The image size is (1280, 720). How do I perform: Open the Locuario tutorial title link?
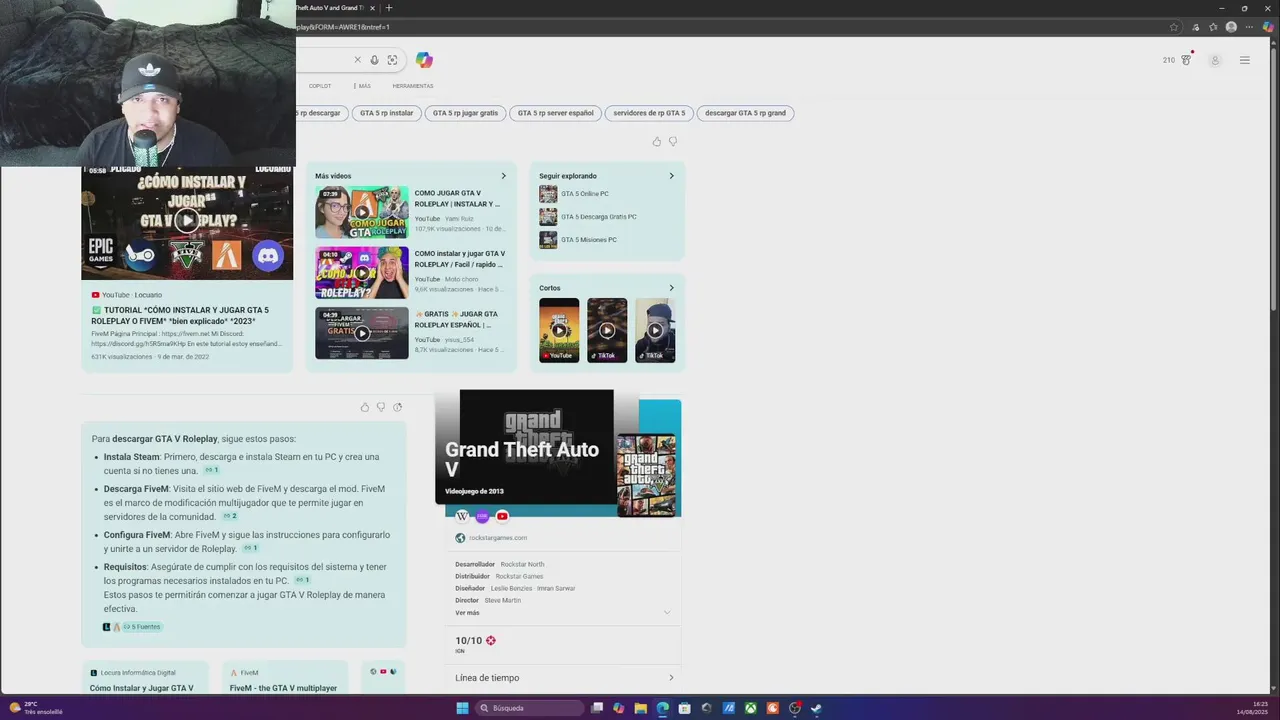pyautogui.click(x=180, y=315)
